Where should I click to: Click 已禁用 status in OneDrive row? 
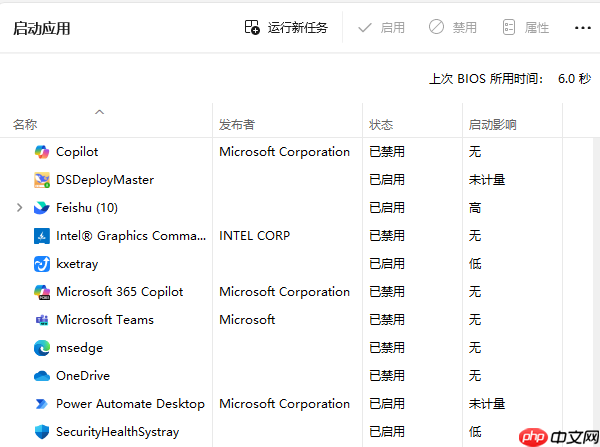click(387, 376)
